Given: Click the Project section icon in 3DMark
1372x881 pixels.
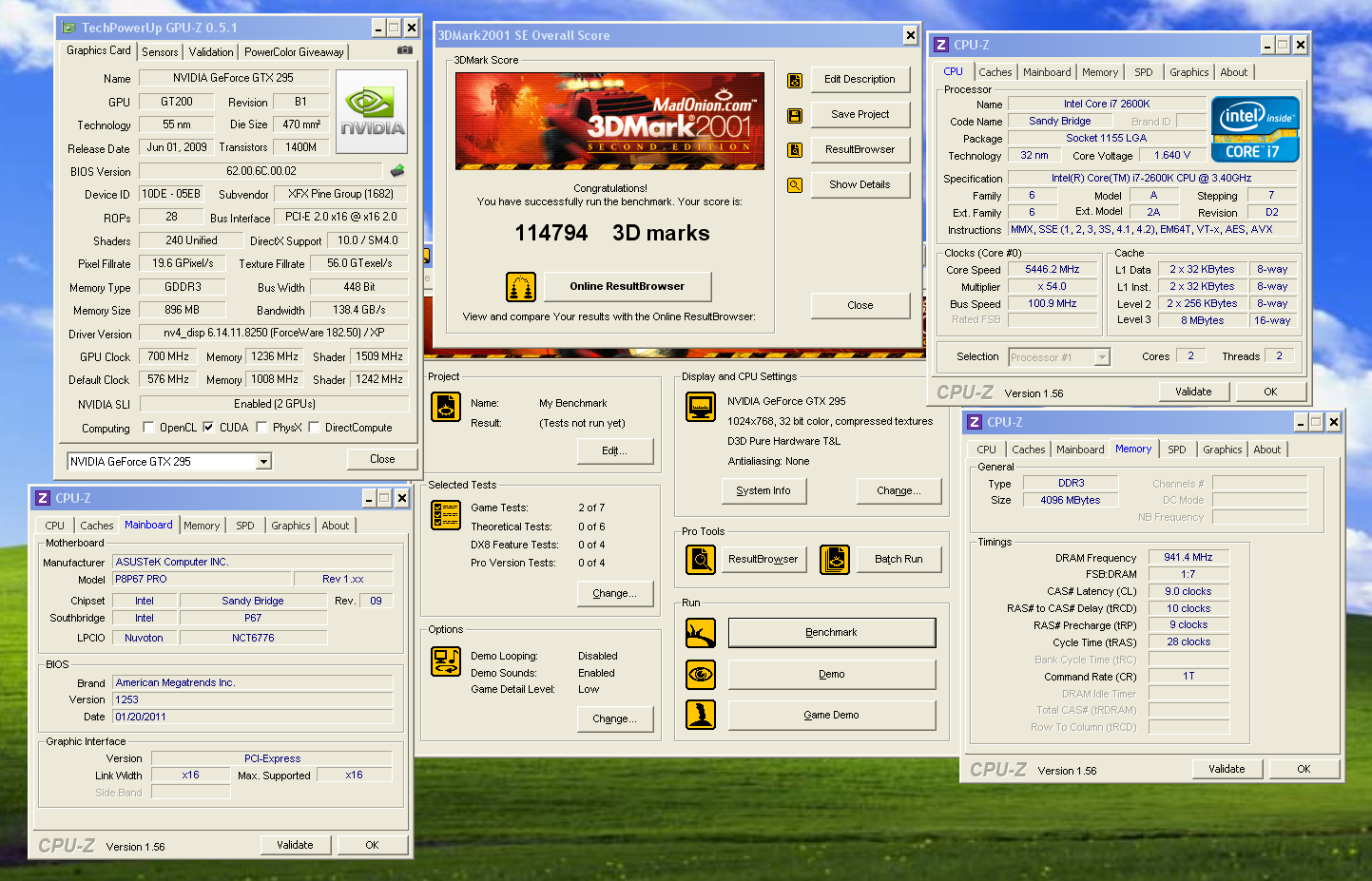Looking at the screenshot, I should click(x=446, y=407).
